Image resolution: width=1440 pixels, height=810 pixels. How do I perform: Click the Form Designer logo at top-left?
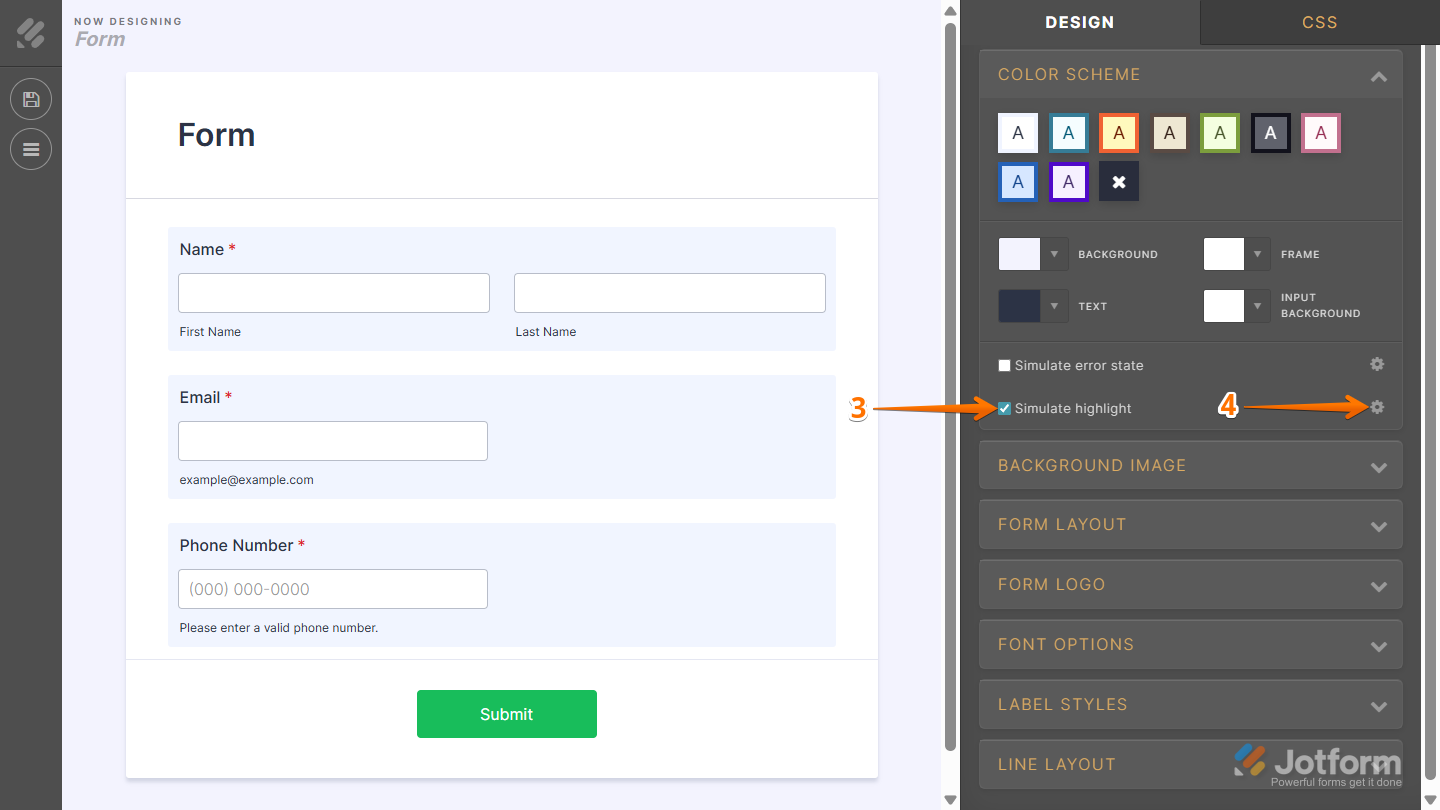coord(30,33)
